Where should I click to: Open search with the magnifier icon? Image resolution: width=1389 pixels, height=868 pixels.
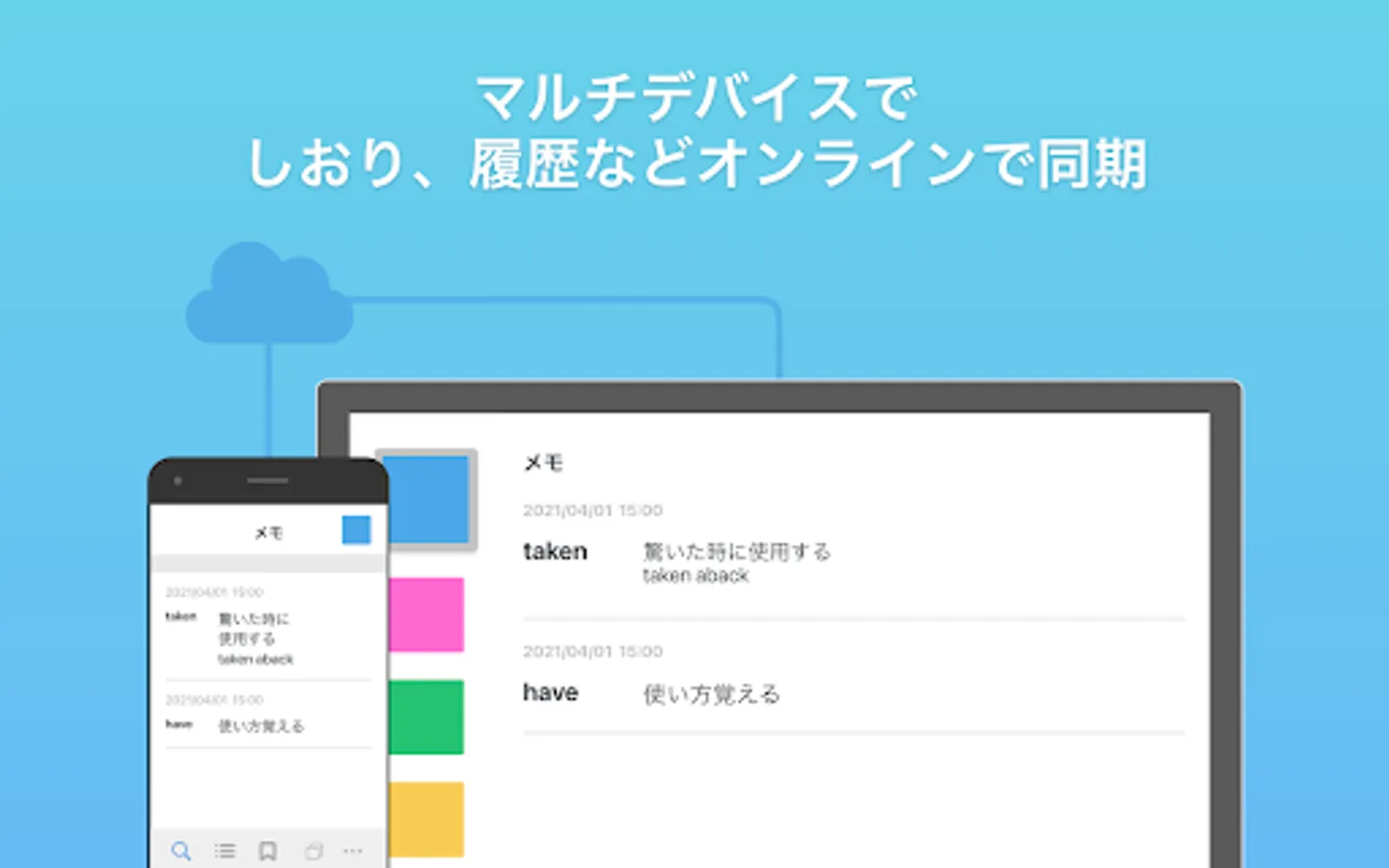[x=182, y=852]
